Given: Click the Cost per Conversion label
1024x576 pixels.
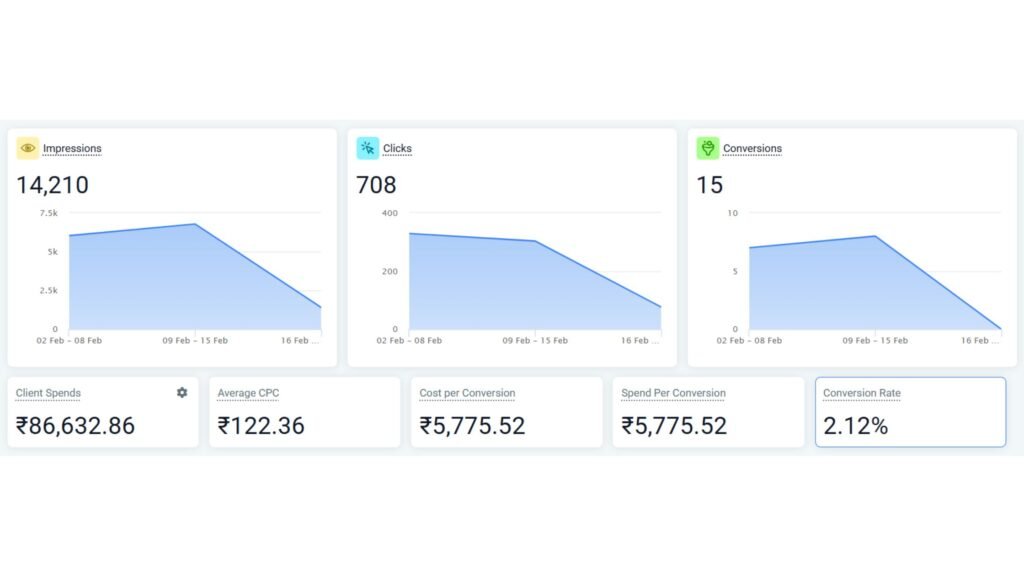Looking at the screenshot, I should 466,393.
